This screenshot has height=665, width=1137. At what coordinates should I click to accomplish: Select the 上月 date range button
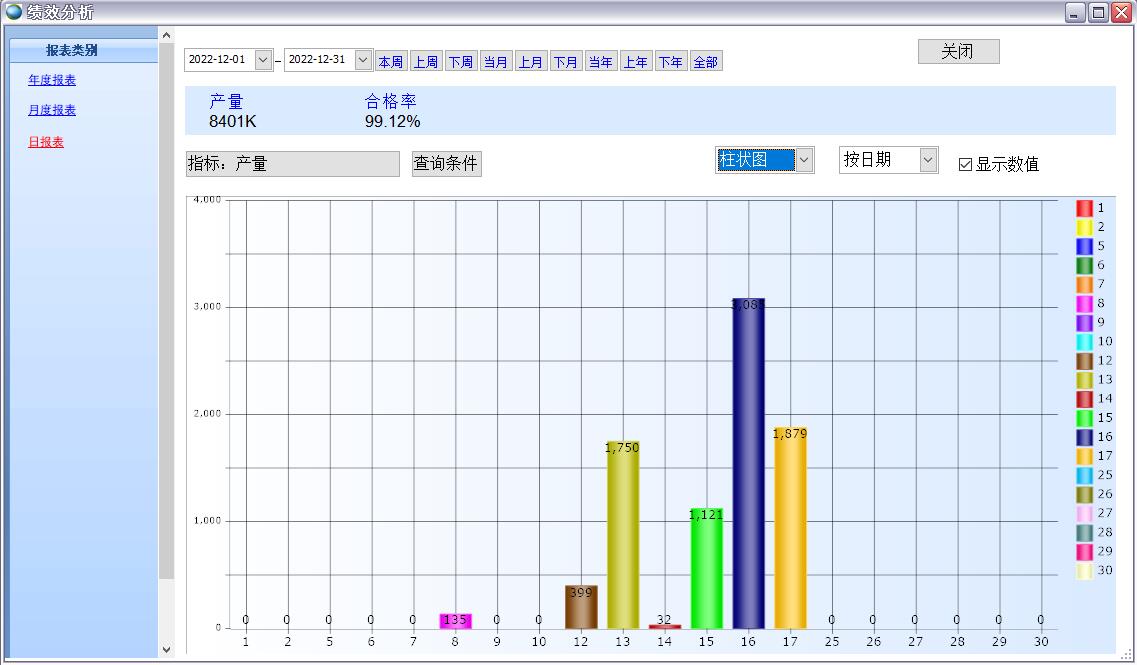click(530, 62)
